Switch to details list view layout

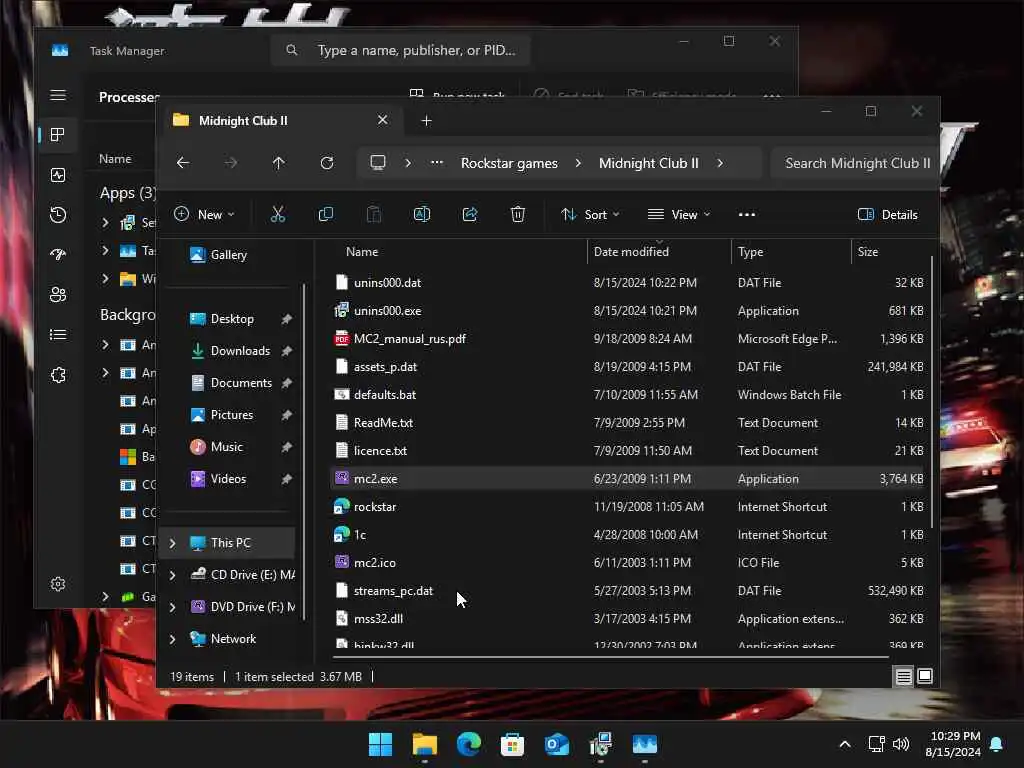903,677
